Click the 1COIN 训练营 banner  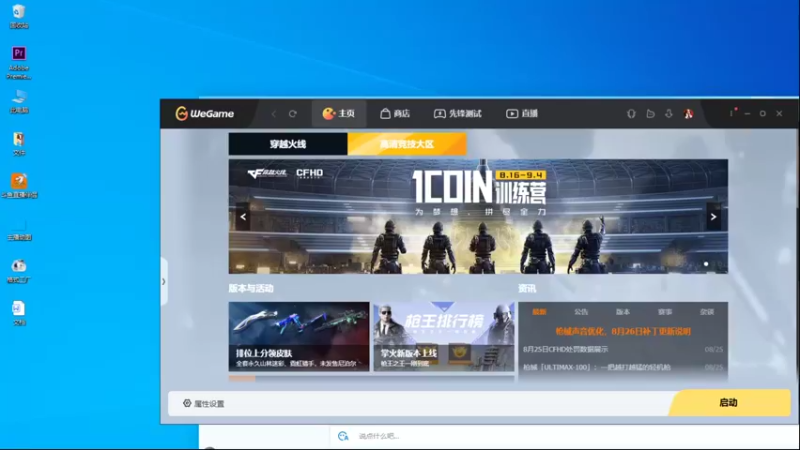pyautogui.click(x=478, y=216)
